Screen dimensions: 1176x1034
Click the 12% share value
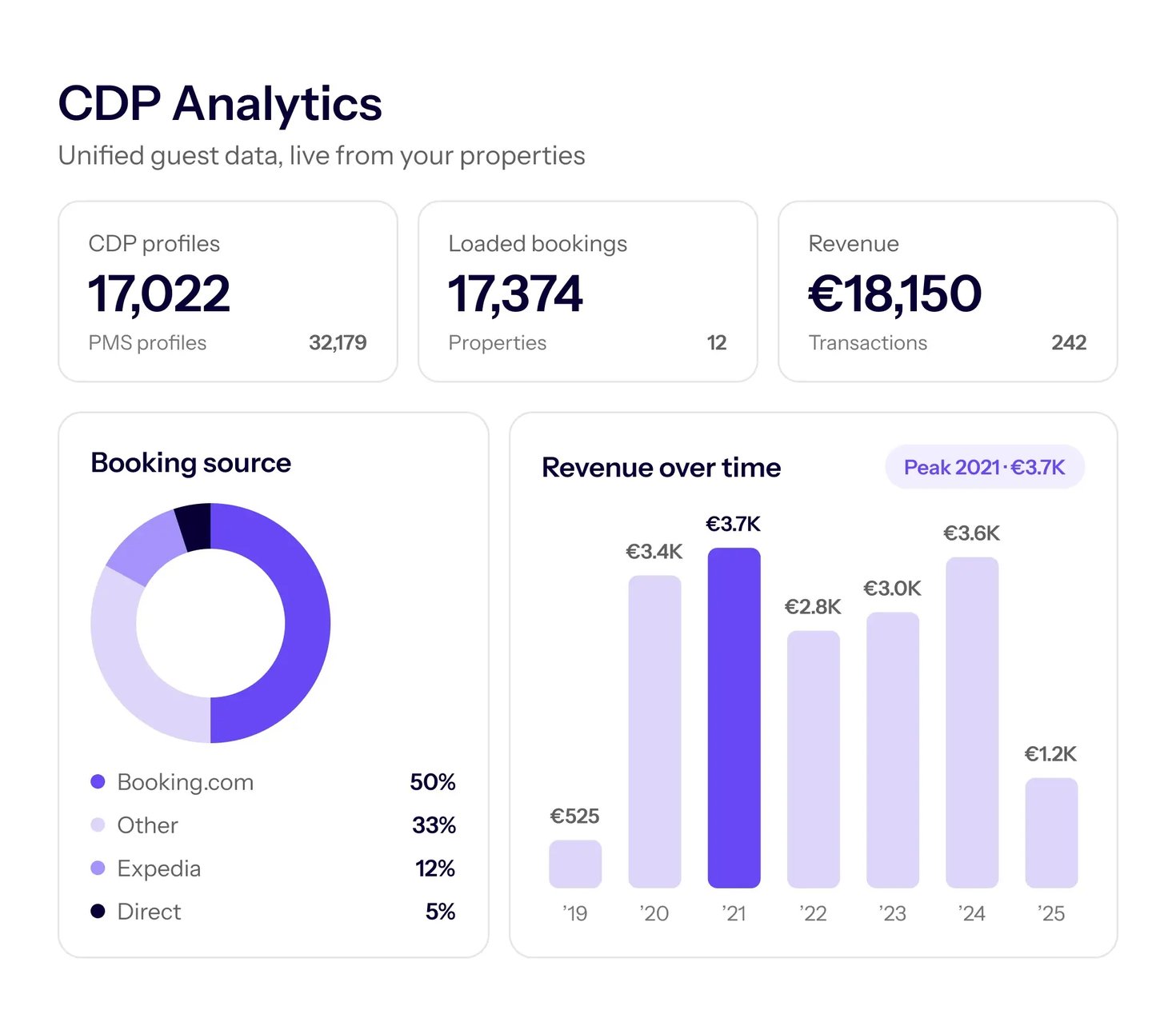(435, 868)
